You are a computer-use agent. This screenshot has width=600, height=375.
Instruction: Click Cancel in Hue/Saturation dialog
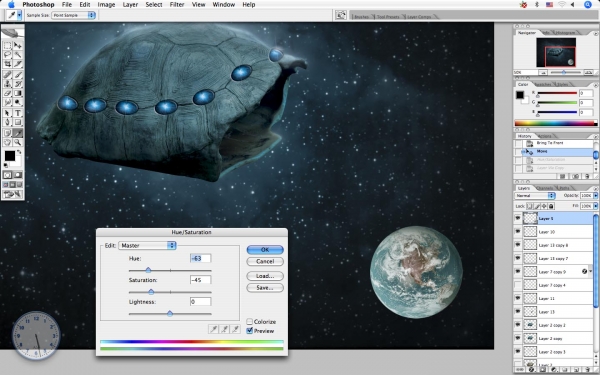(x=265, y=261)
